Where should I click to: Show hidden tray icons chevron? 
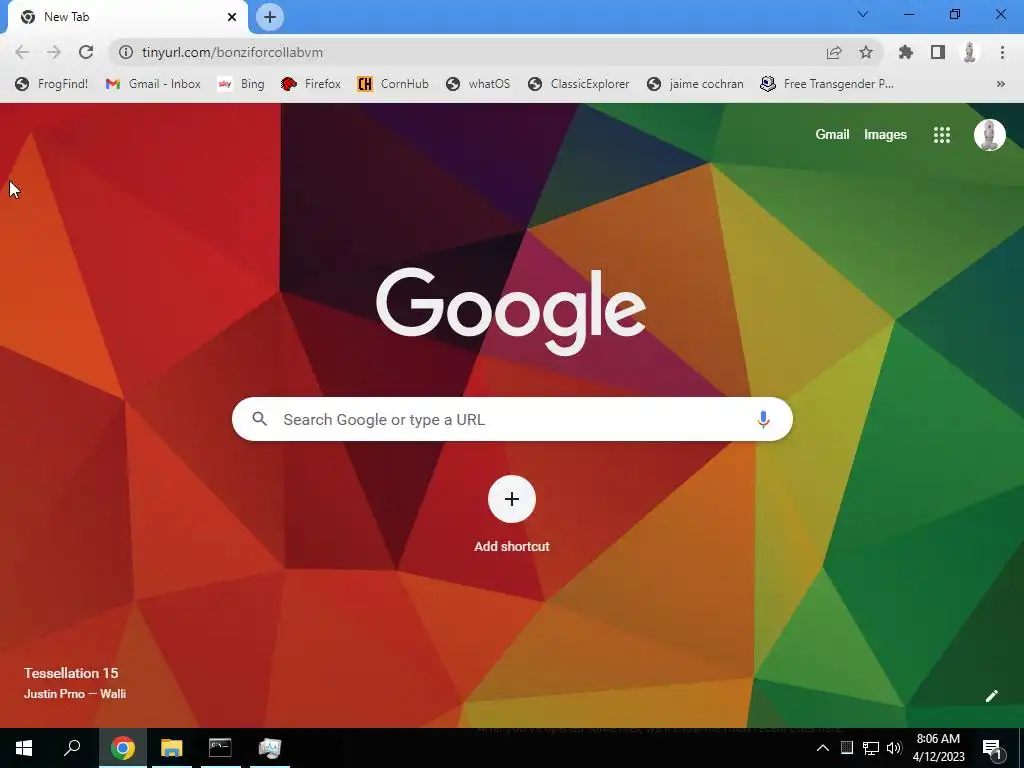click(x=823, y=748)
